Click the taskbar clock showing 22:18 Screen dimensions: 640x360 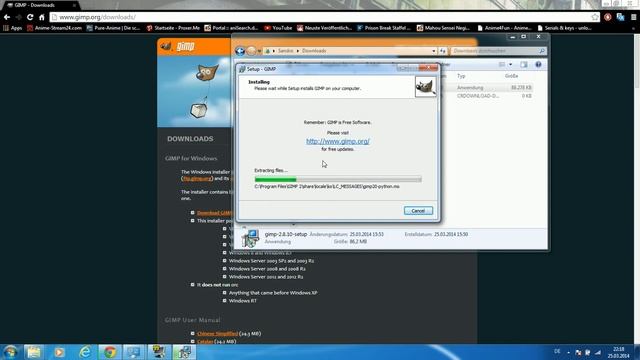click(619, 352)
